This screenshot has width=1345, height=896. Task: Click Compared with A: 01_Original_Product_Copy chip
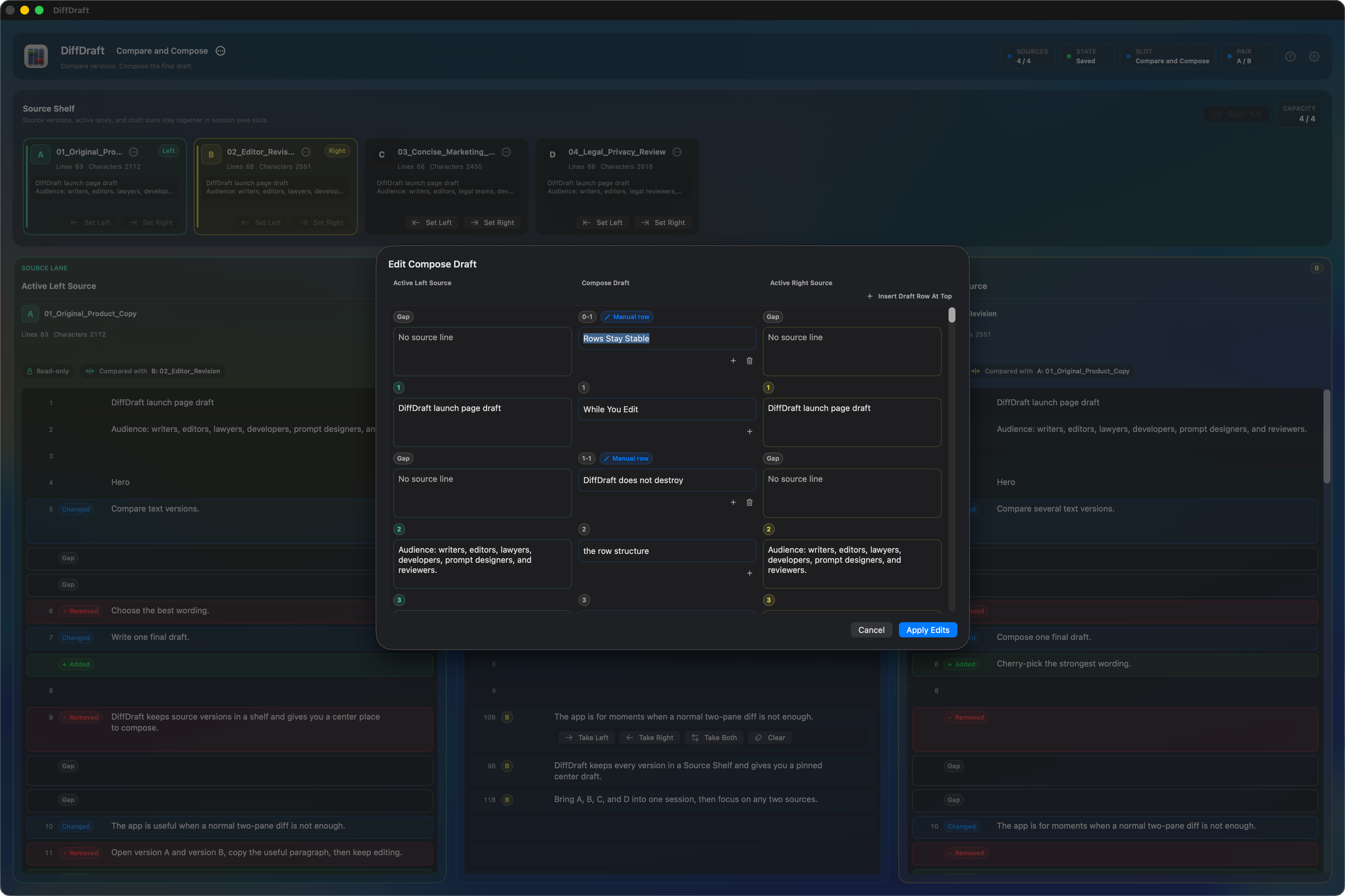click(x=1050, y=371)
